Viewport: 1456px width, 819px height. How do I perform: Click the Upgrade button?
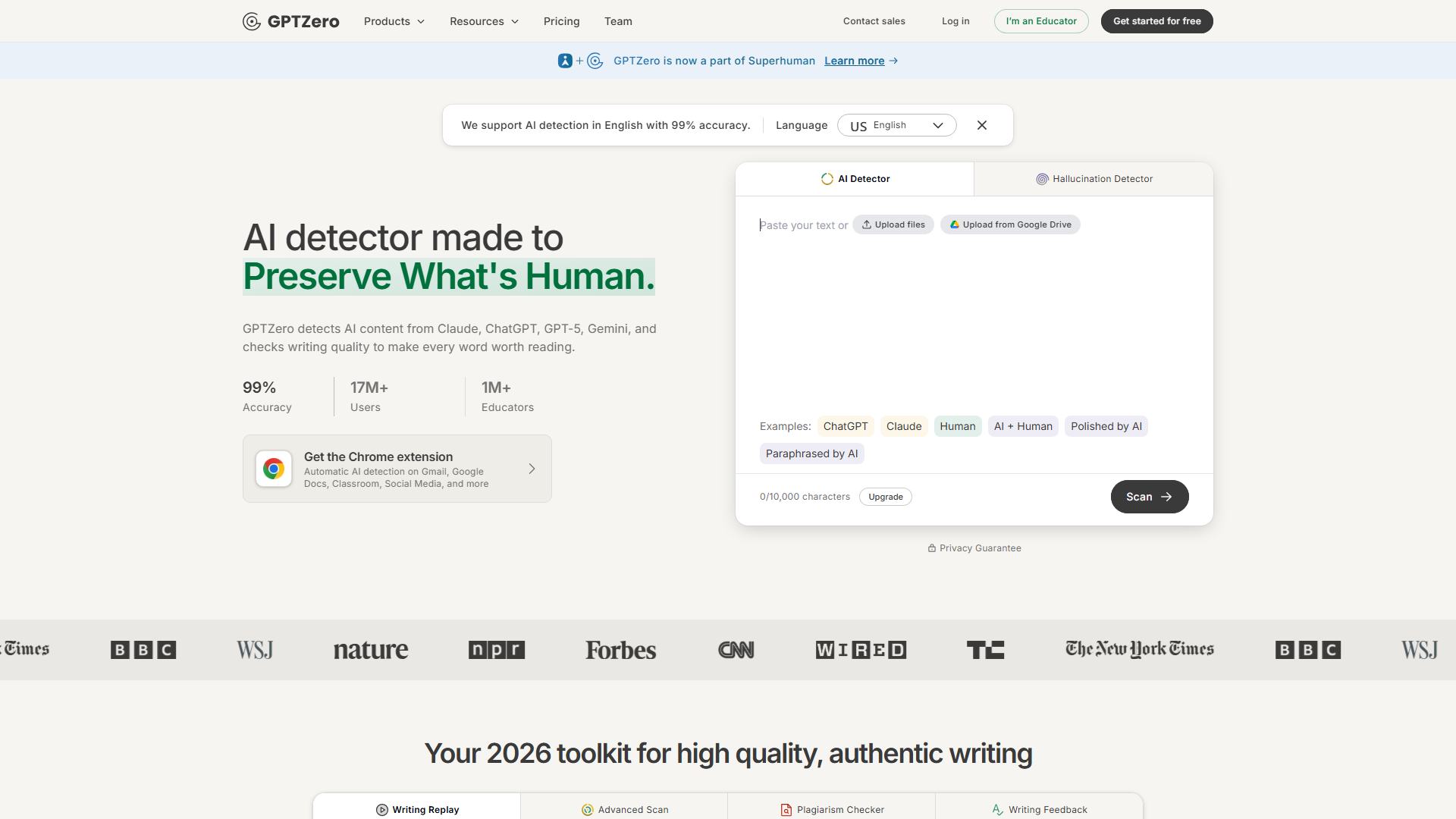pyautogui.click(x=886, y=497)
